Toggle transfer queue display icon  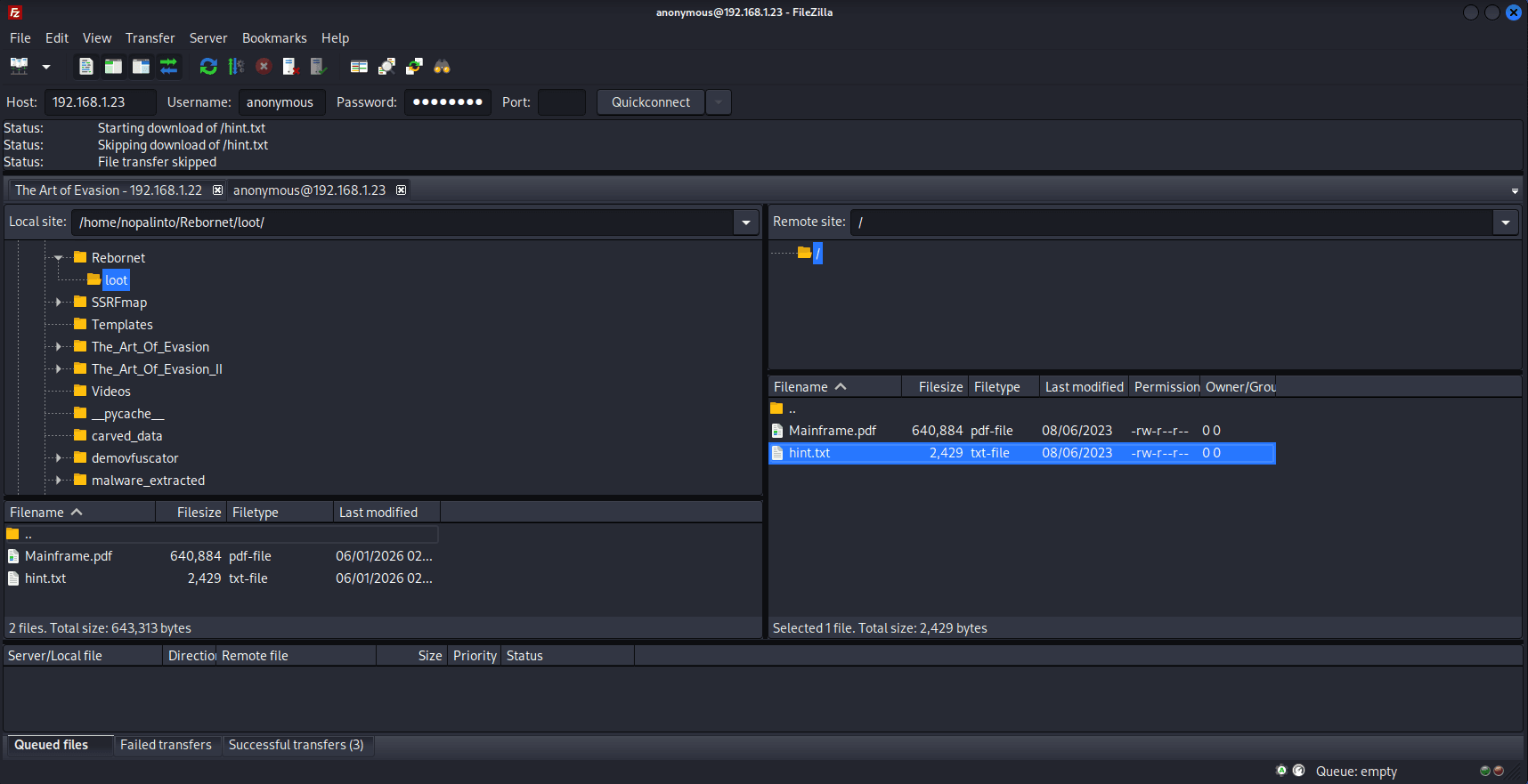(x=168, y=66)
